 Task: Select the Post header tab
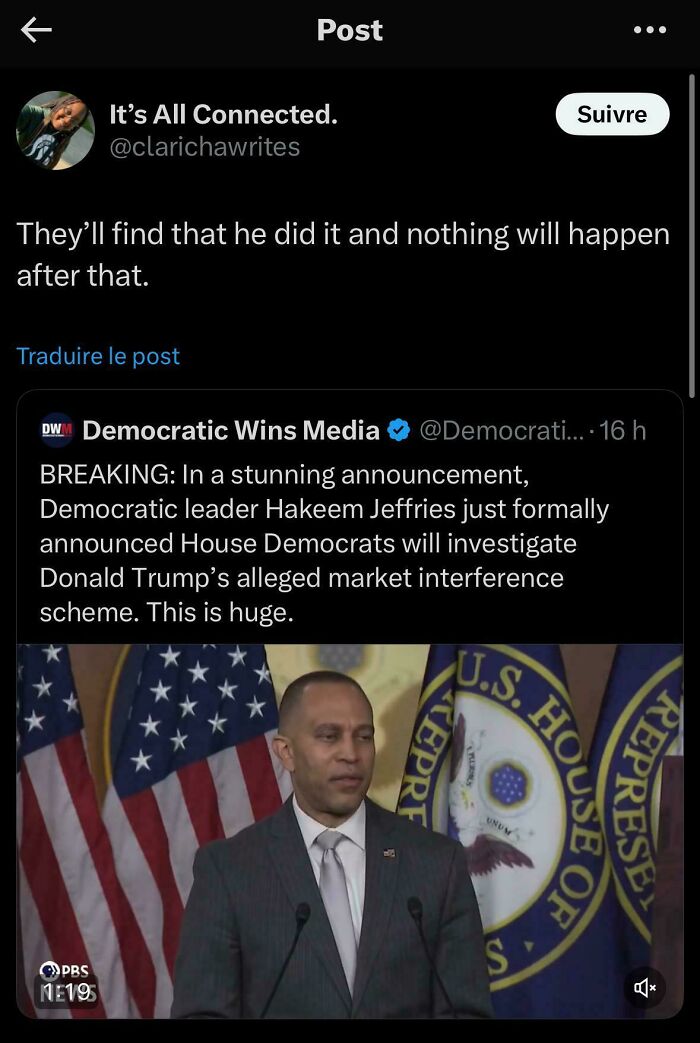pos(350,30)
